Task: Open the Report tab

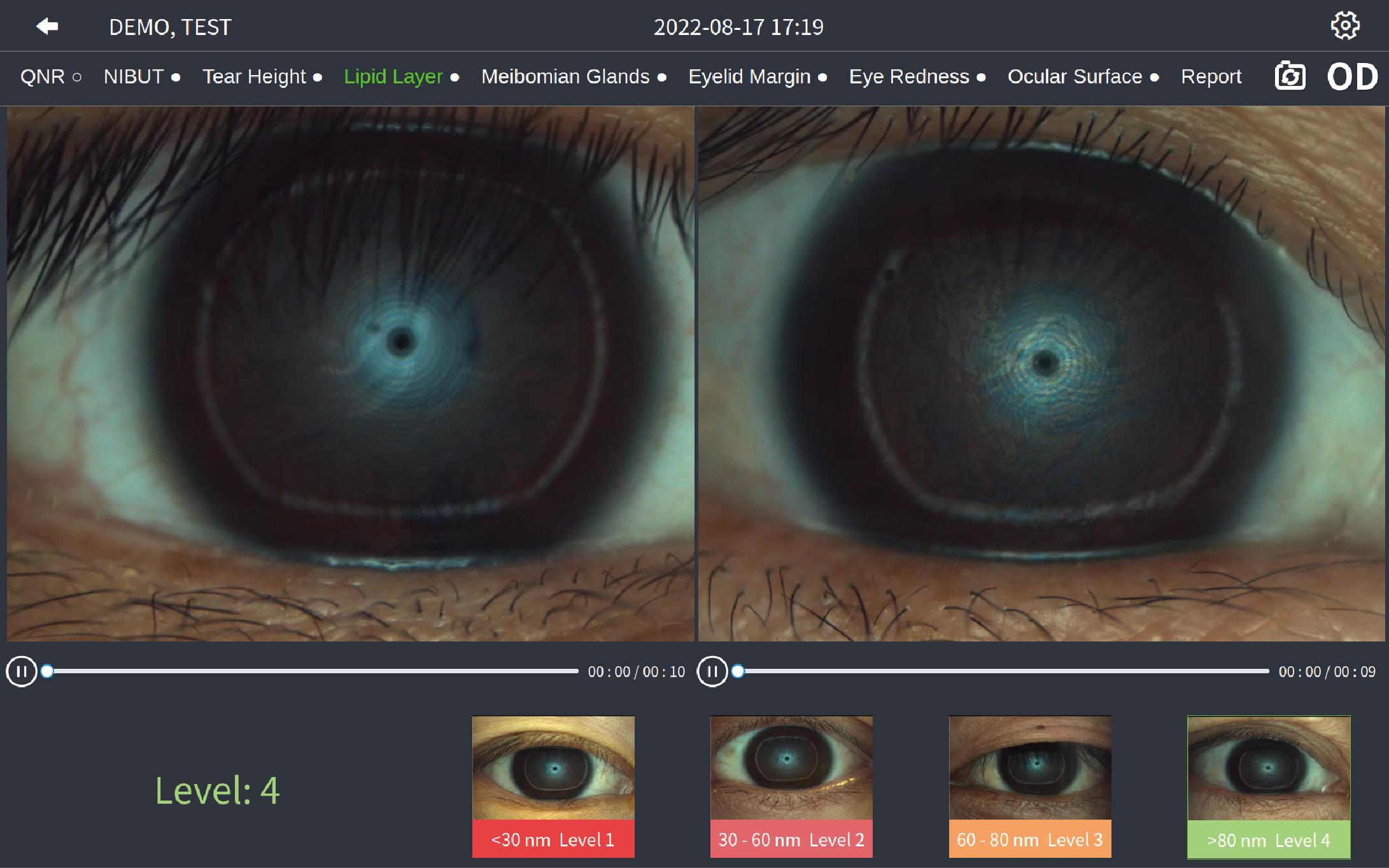Action: pos(1211,77)
